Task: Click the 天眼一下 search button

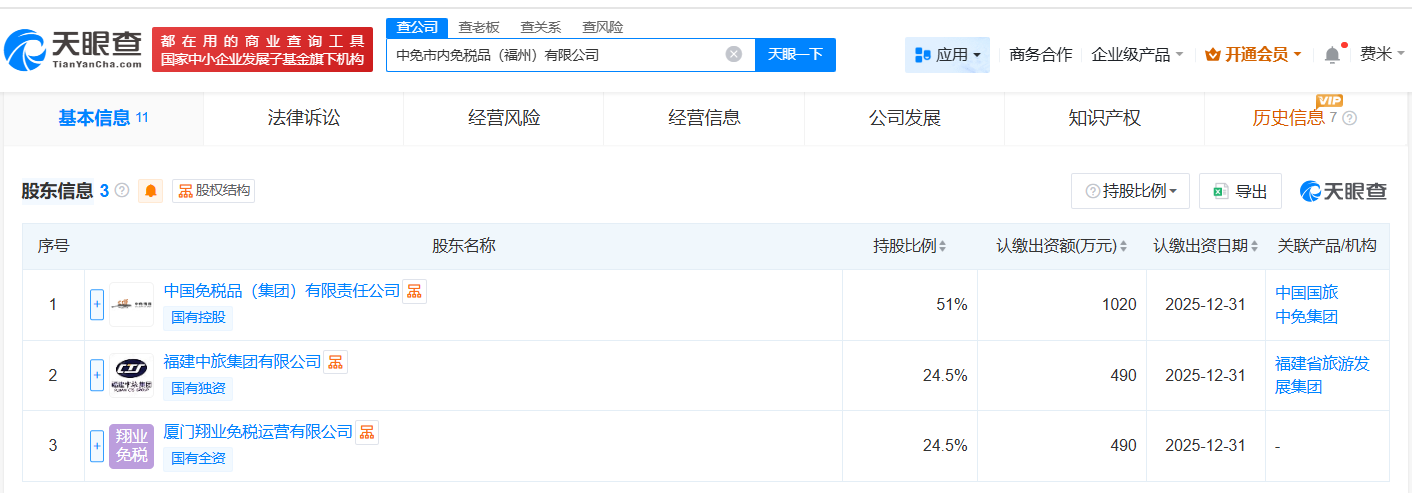Action: click(795, 55)
